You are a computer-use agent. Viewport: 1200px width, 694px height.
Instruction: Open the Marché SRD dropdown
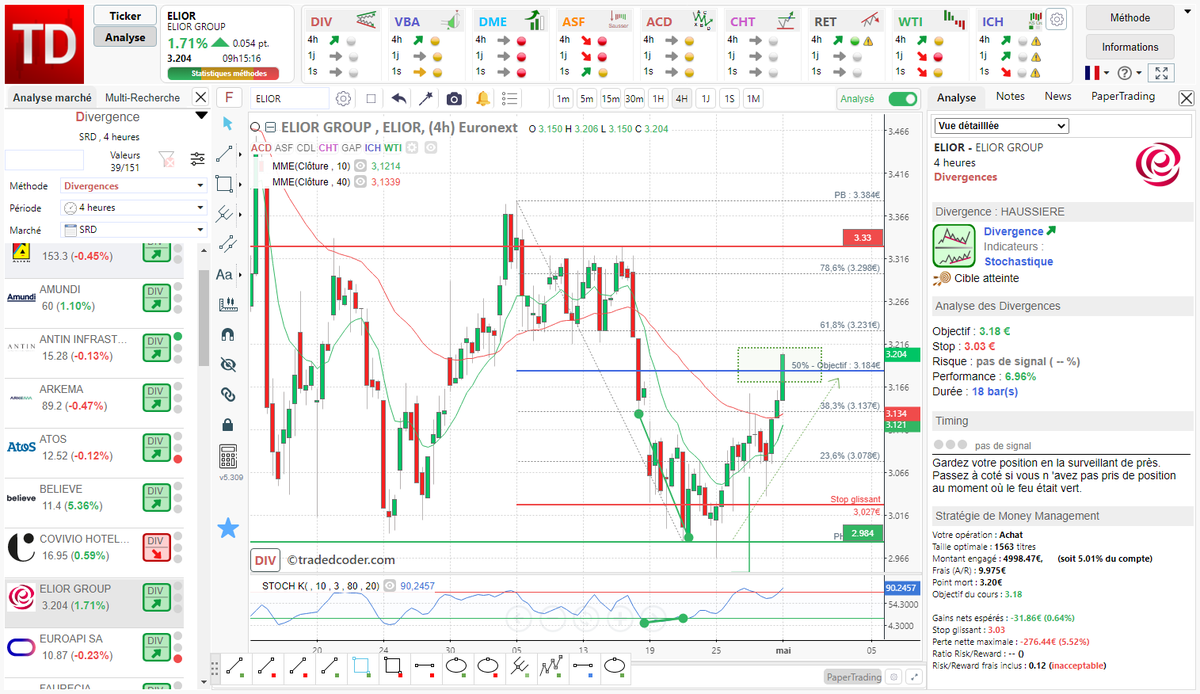134,230
